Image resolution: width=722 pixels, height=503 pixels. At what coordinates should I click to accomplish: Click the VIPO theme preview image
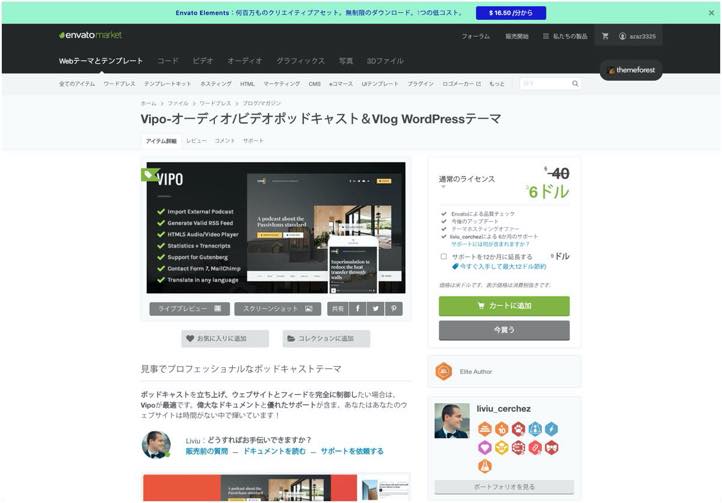click(x=276, y=228)
